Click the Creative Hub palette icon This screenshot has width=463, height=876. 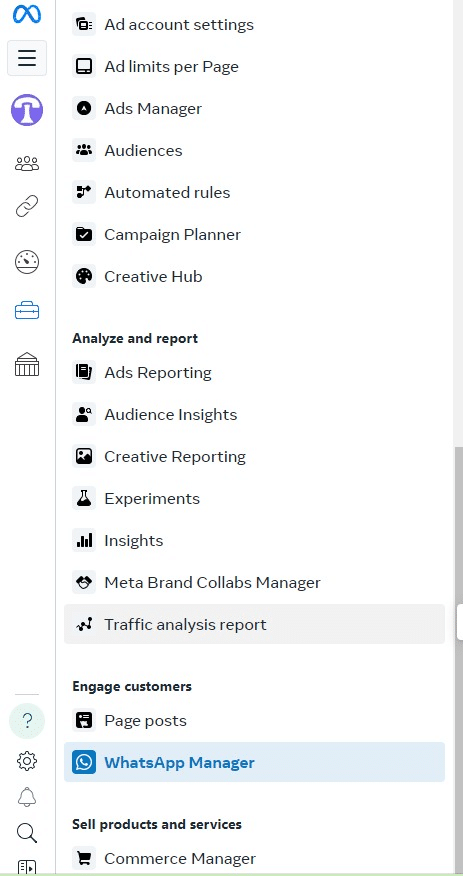click(x=84, y=277)
